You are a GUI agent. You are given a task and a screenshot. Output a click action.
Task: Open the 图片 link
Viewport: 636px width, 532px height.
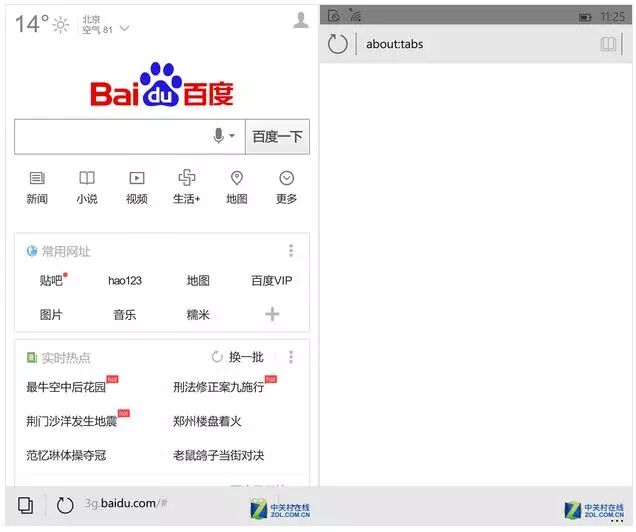[51, 315]
